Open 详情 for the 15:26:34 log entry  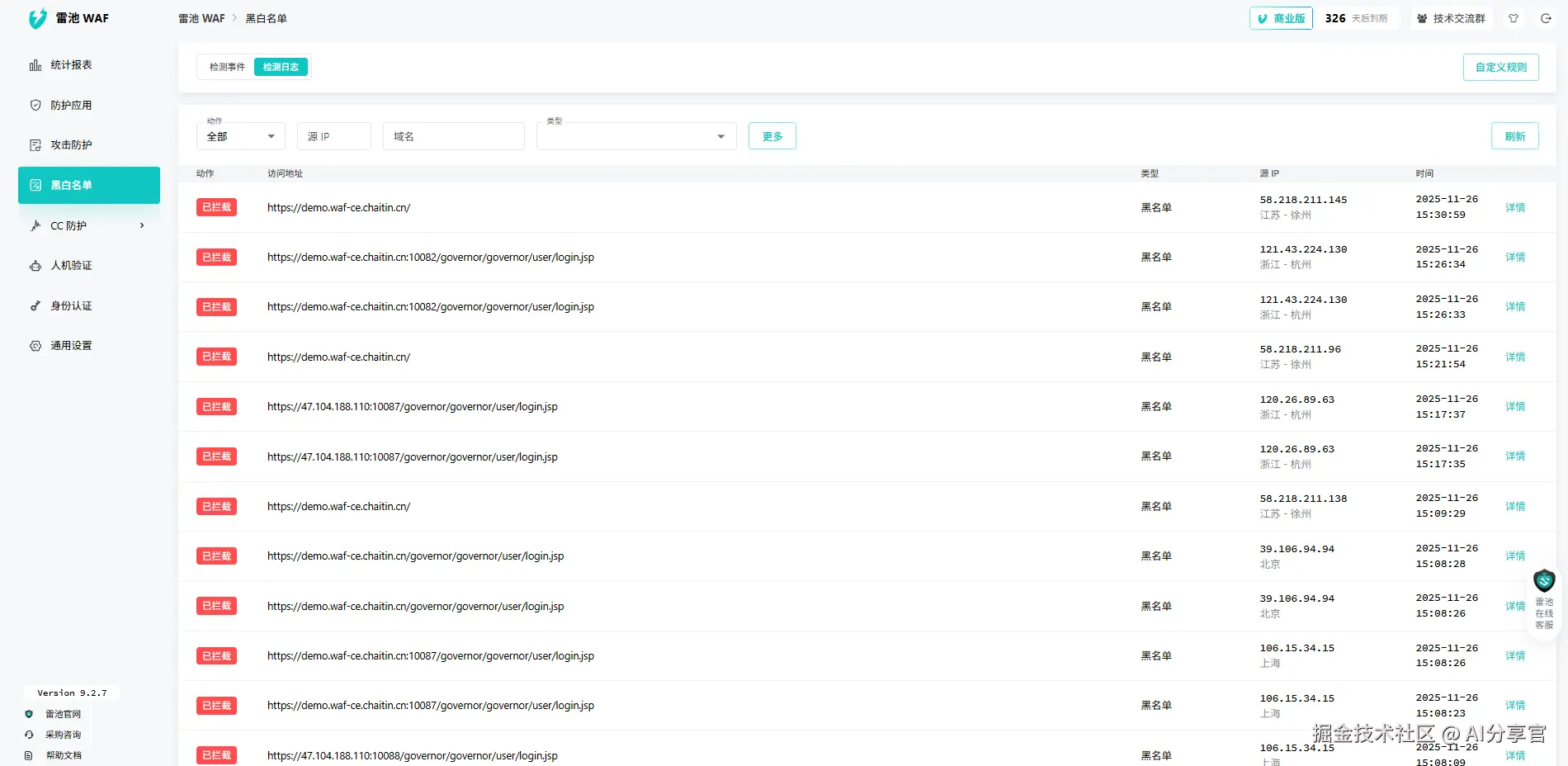pos(1515,258)
